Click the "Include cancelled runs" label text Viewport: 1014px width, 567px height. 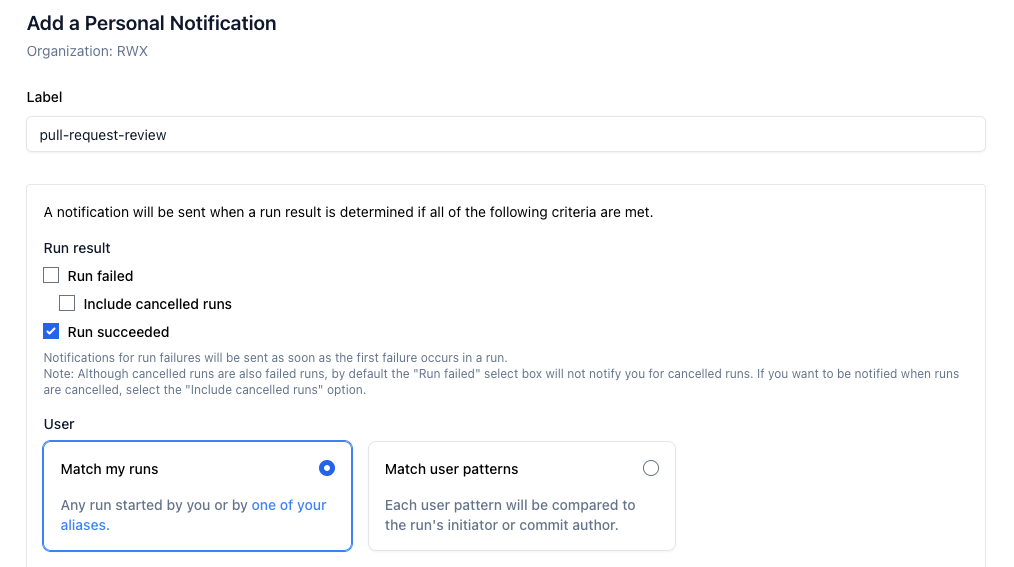coord(158,304)
